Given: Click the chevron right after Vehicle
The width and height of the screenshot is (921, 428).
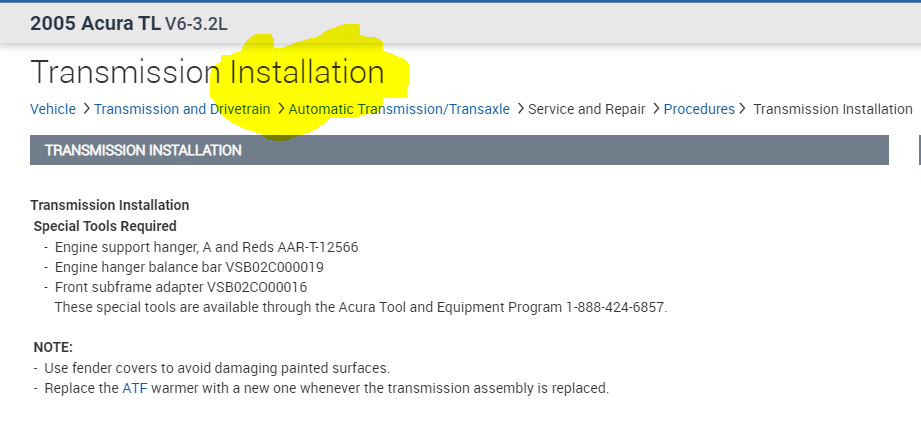Looking at the screenshot, I should pyautogui.click(x=87, y=109).
